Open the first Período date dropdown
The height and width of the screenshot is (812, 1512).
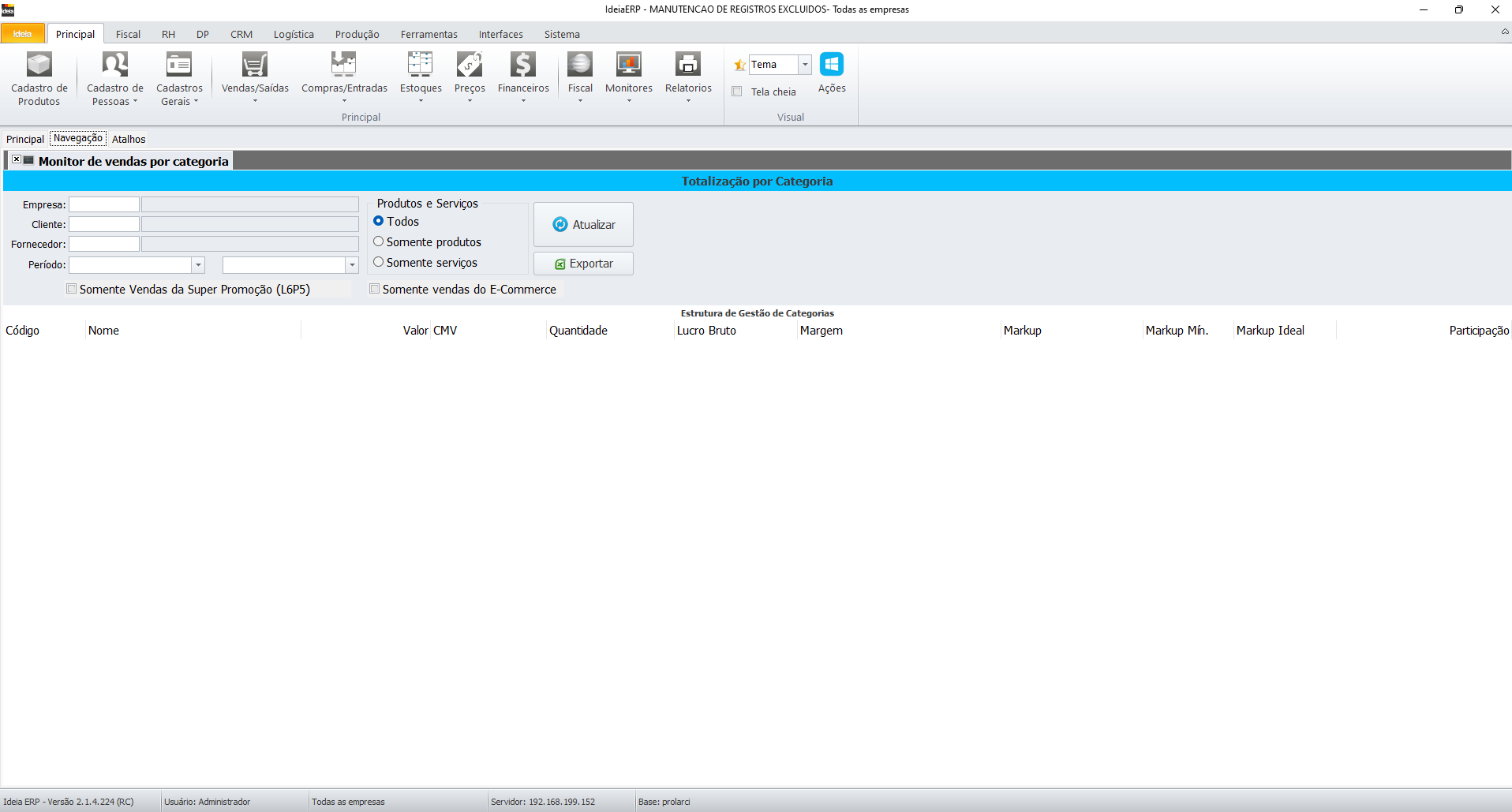coord(198,265)
